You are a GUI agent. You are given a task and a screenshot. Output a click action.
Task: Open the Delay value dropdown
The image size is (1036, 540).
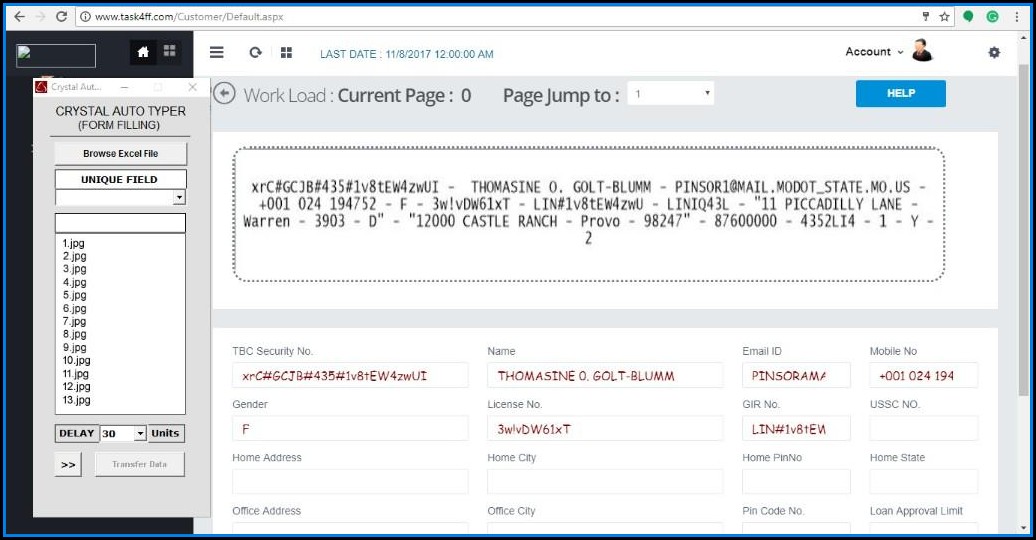[140, 433]
